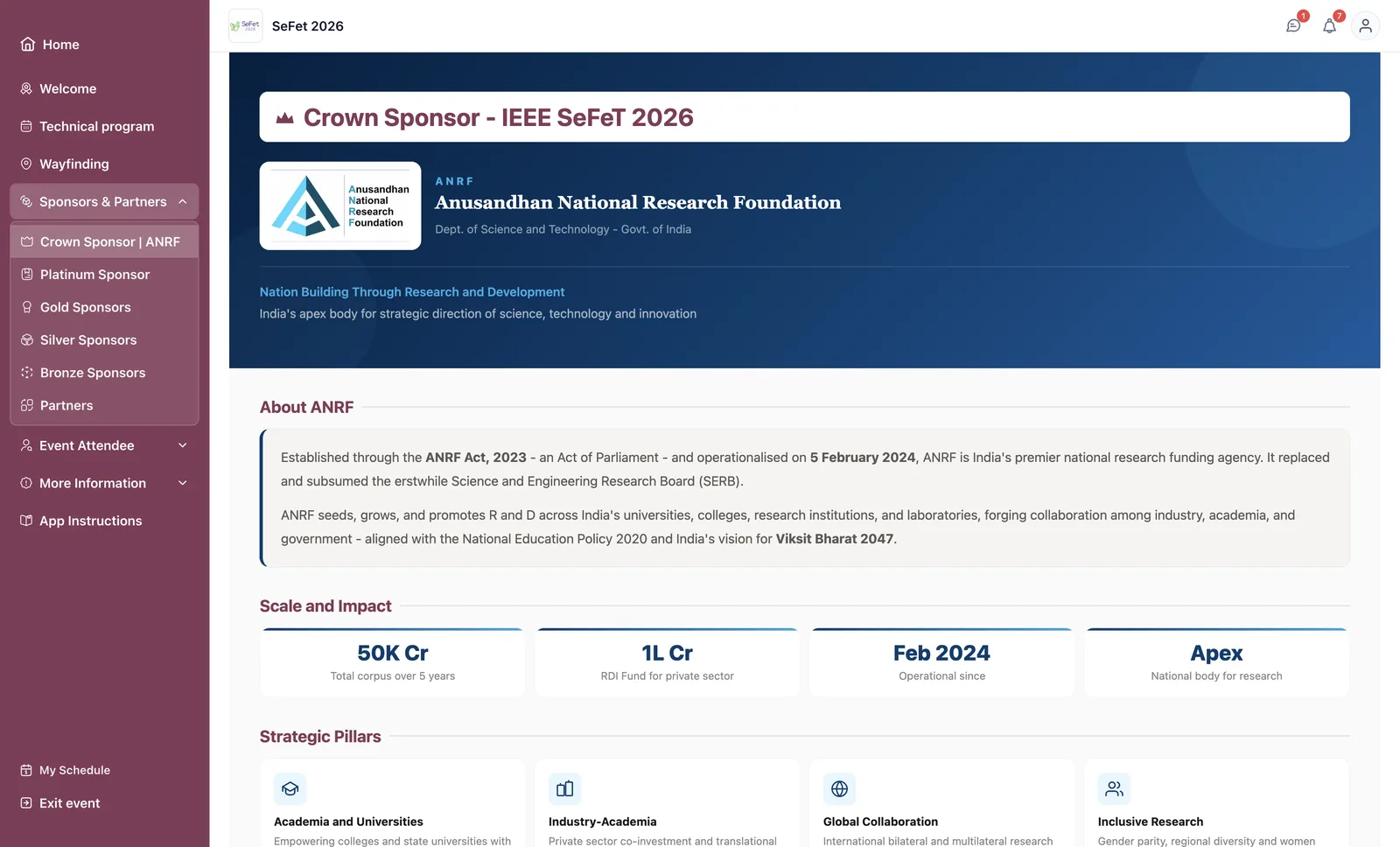Click the Technical program calendar icon

coord(26,127)
